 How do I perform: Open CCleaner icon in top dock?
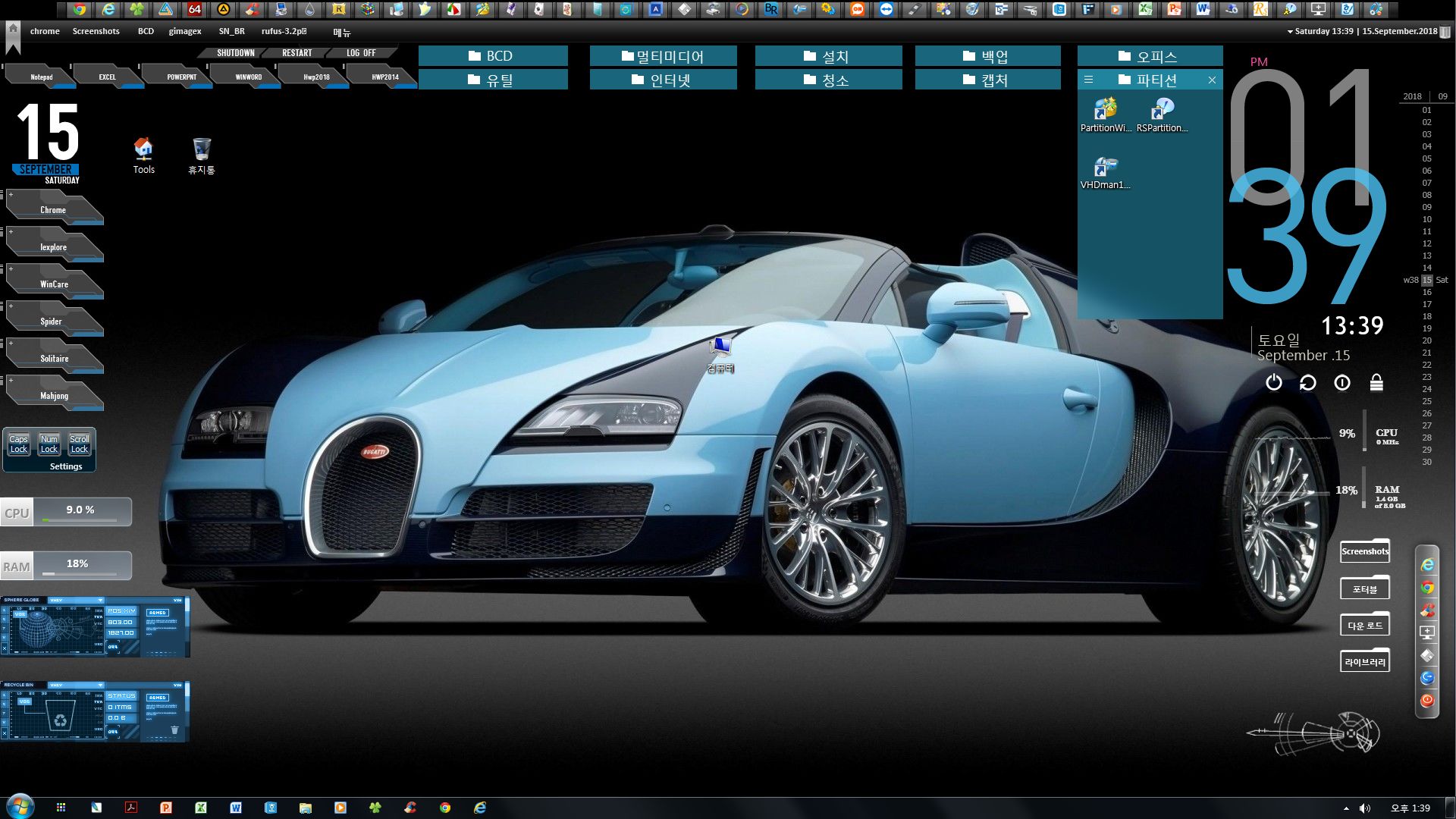point(253,9)
